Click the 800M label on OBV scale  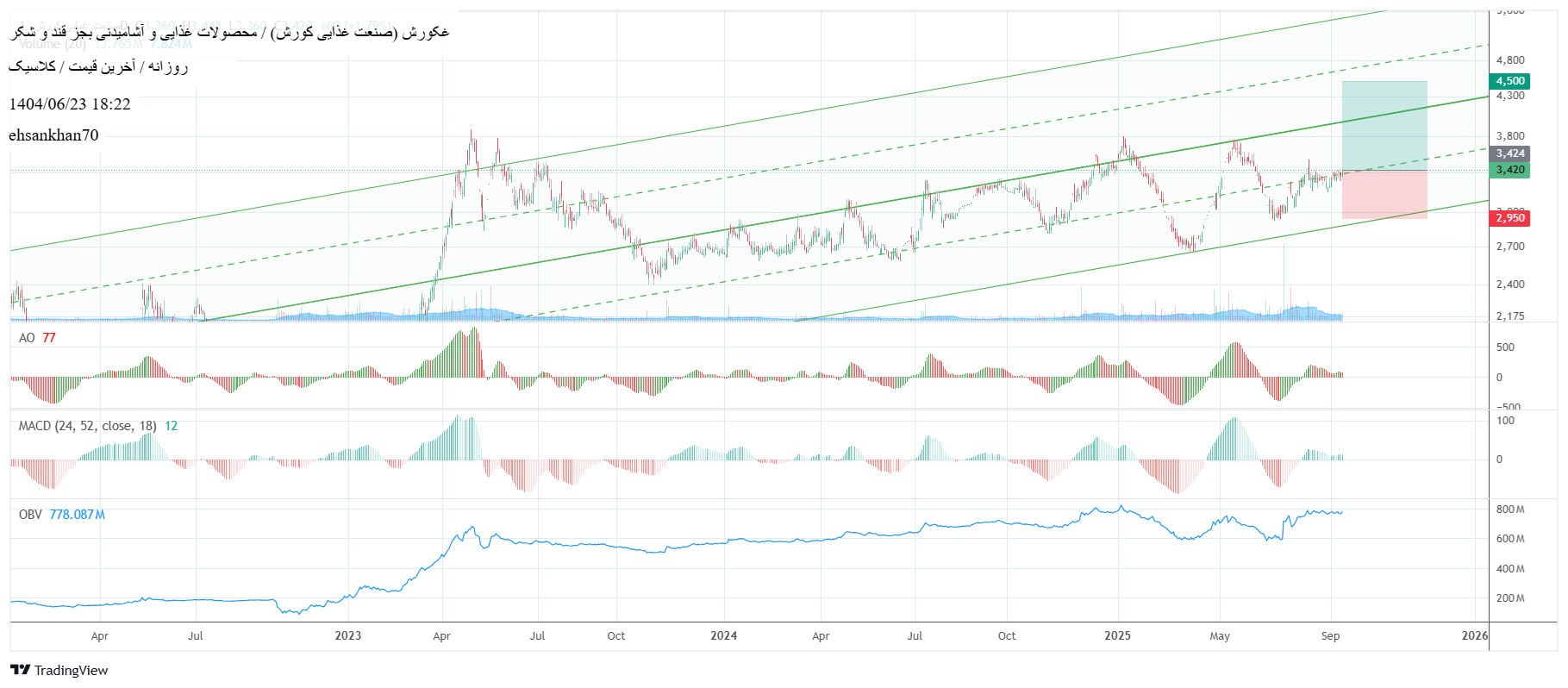(1509, 510)
